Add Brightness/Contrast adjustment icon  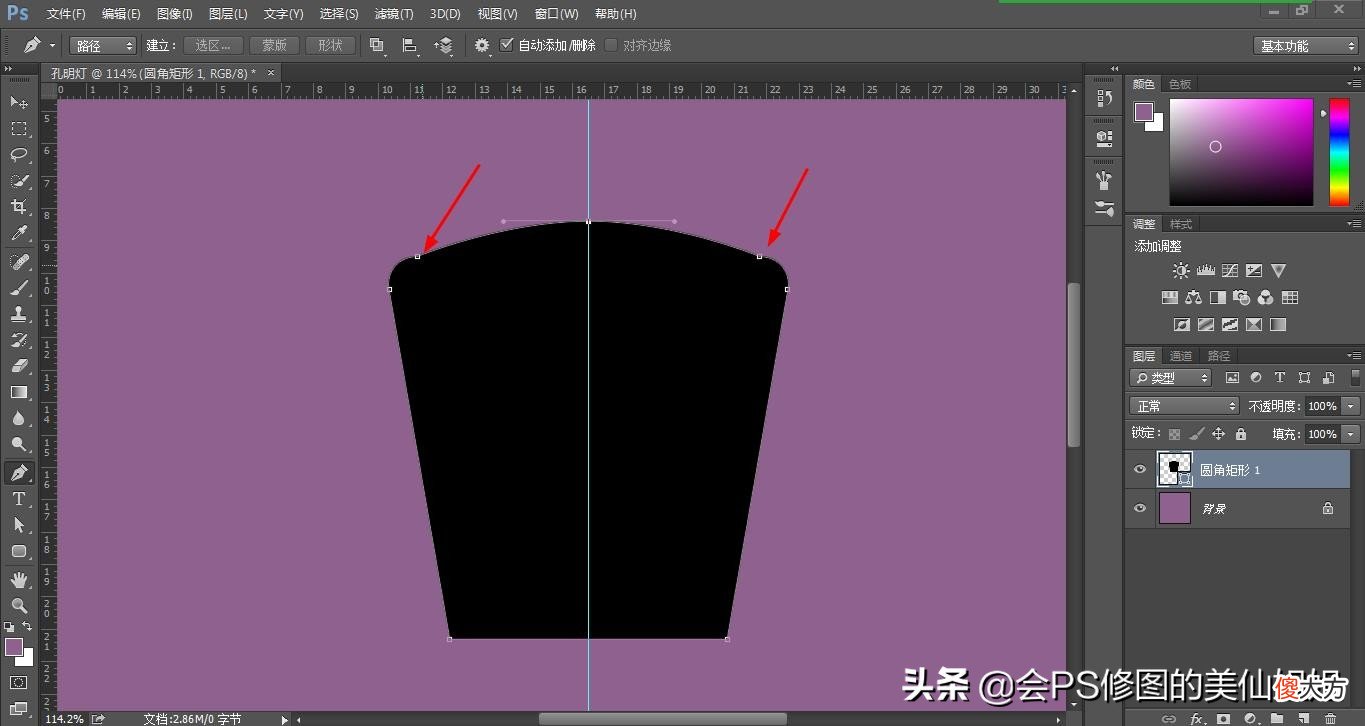point(1182,271)
